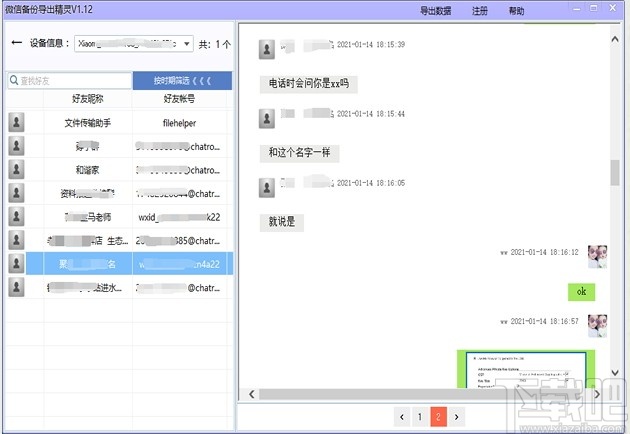Click the photo avatar at 18:16:12
This screenshot has width=630, height=434.
pyautogui.click(x=597, y=256)
